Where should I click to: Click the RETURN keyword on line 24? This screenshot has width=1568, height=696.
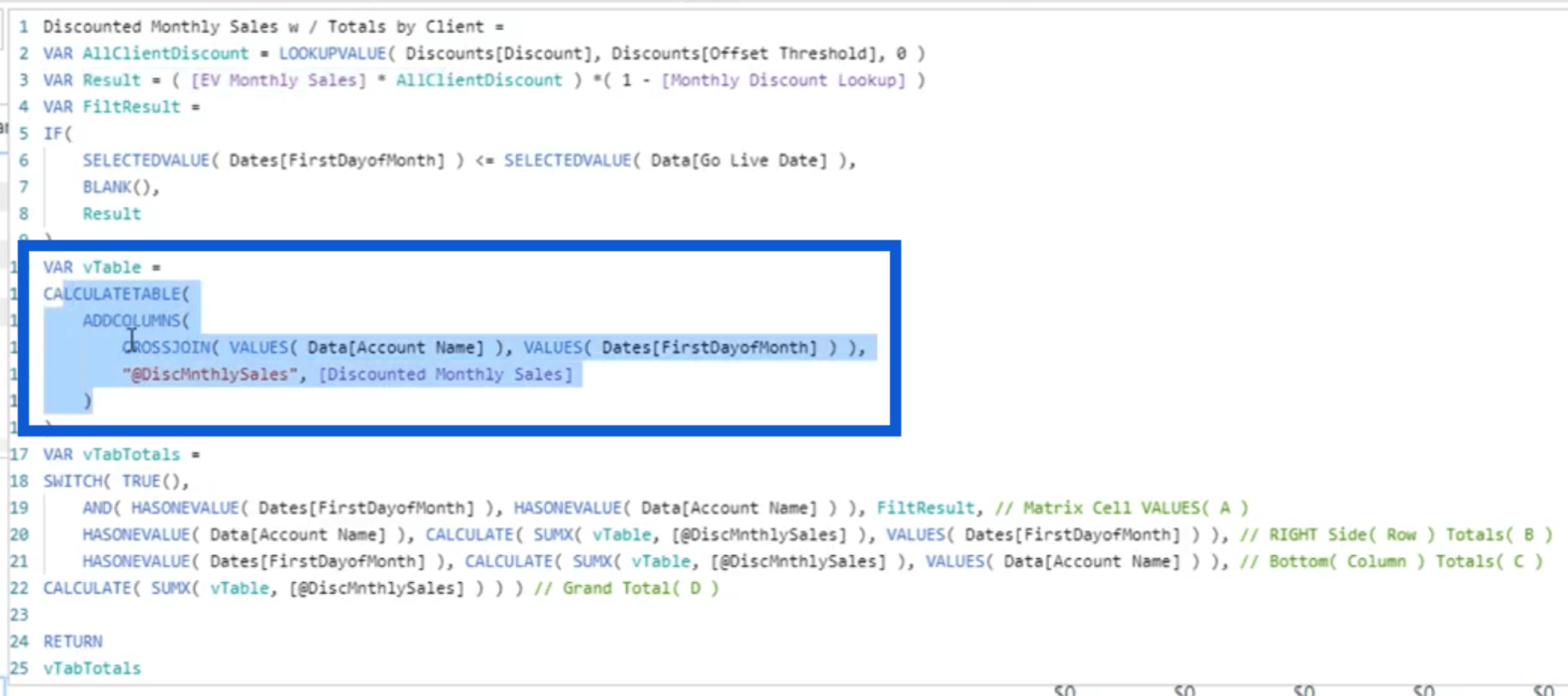(x=72, y=642)
